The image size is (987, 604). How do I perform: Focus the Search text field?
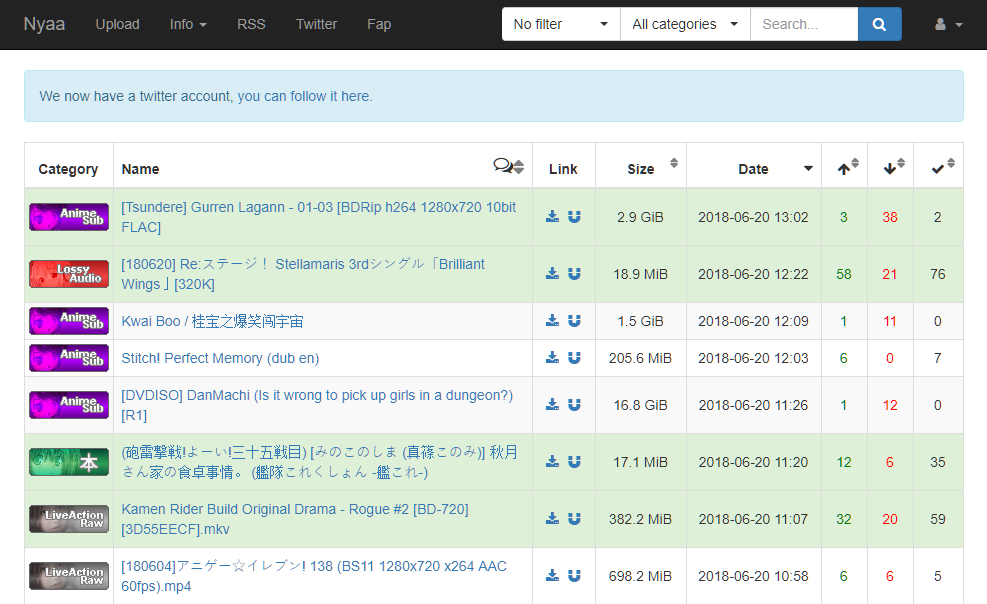click(x=803, y=24)
